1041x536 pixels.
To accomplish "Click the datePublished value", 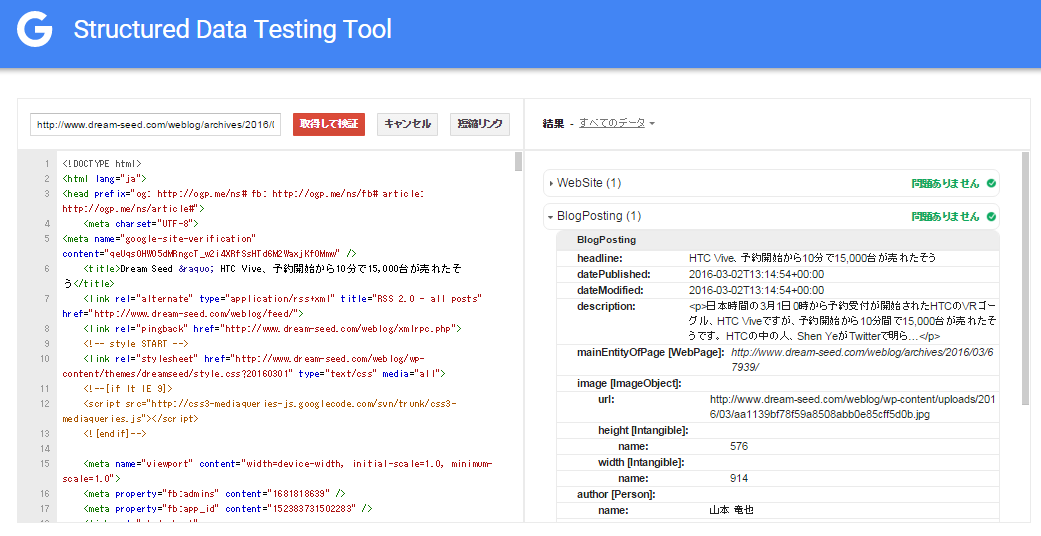I will (756, 274).
